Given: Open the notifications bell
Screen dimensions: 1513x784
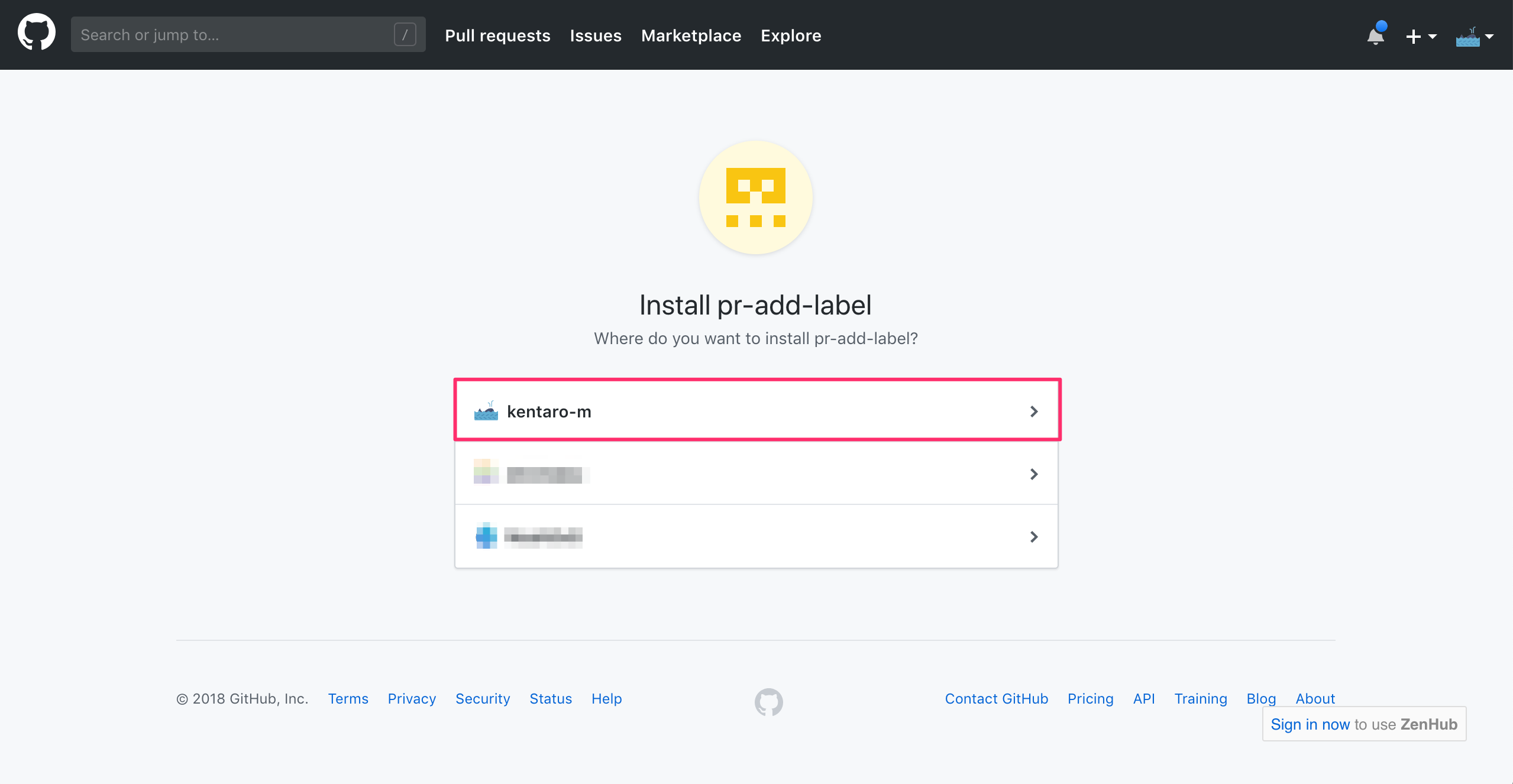Looking at the screenshot, I should pyautogui.click(x=1375, y=35).
